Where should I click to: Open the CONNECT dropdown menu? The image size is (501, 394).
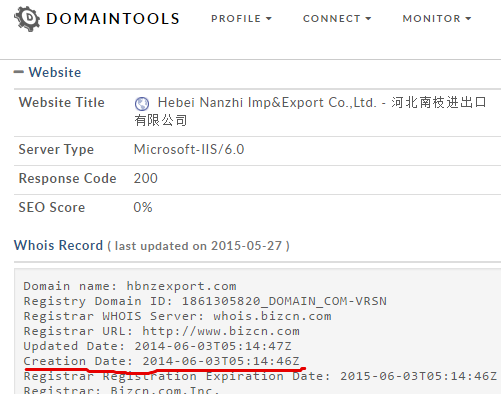pyautogui.click(x=337, y=19)
